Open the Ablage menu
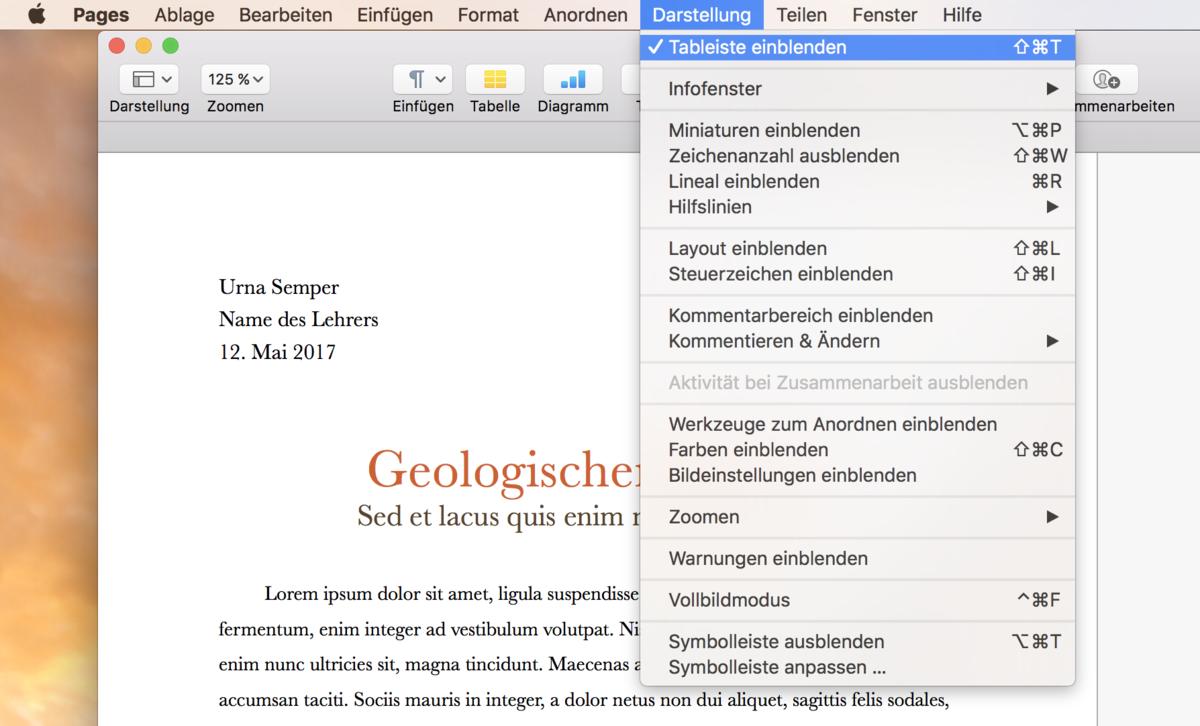This screenshot has width=1200, height=726. tap(184, 14)
